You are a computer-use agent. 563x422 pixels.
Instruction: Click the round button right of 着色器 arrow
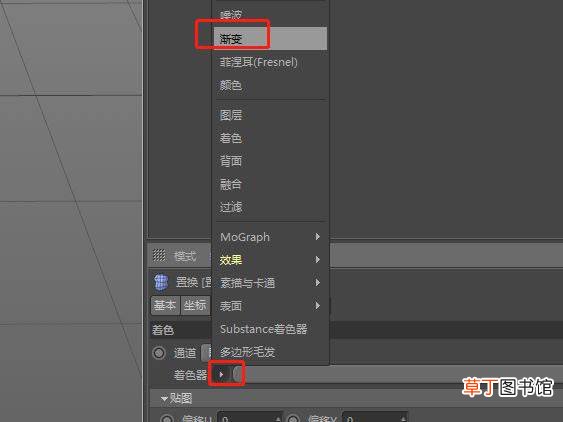(x=237, y=375)
